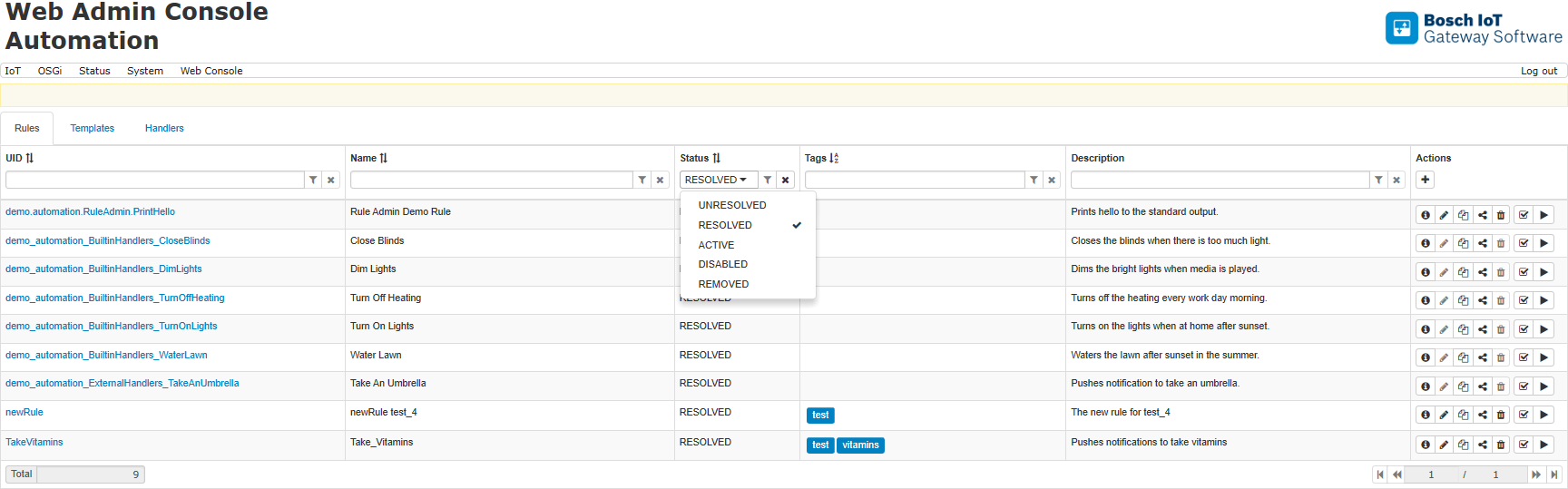This screenshot has height=489, width=1568.
Task: Delete the newRule test_4 rule
Action: [1501, 415]
